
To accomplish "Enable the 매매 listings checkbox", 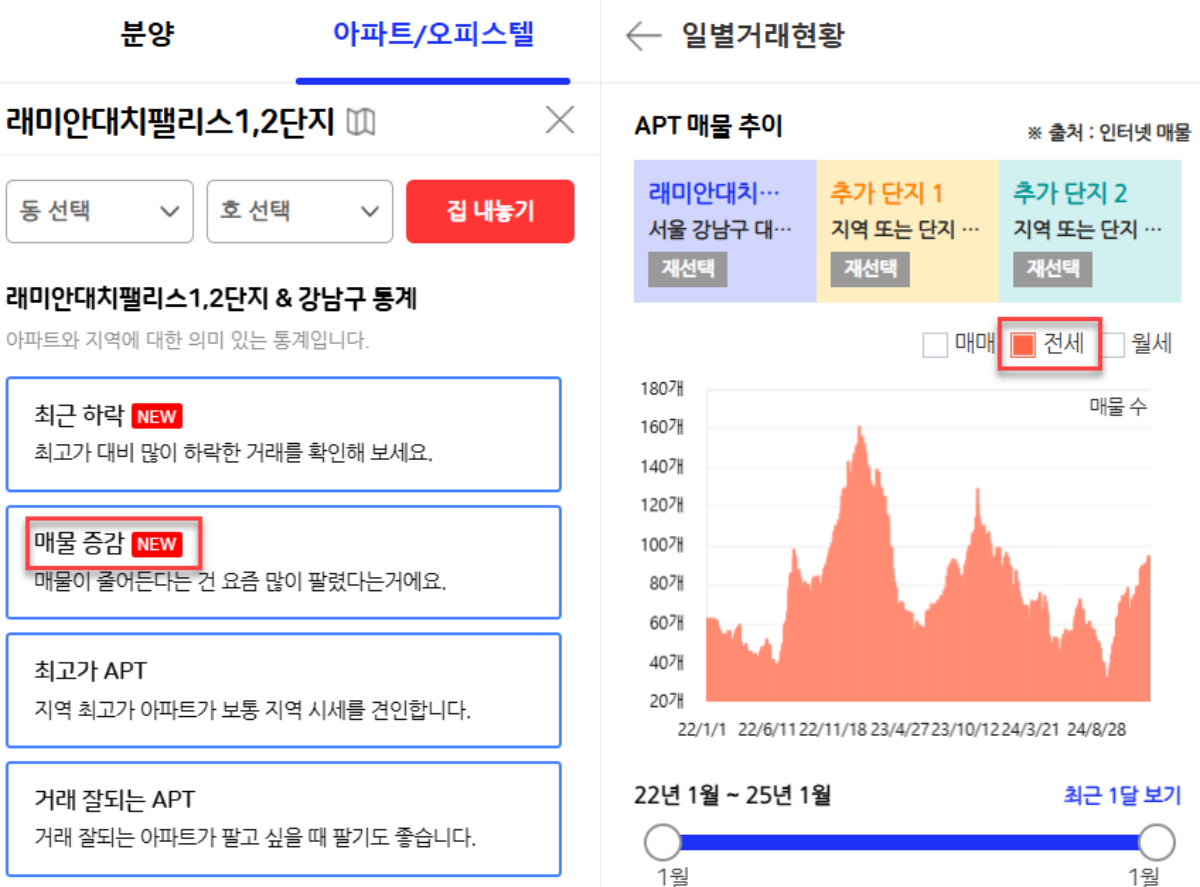I will (936, 344).
